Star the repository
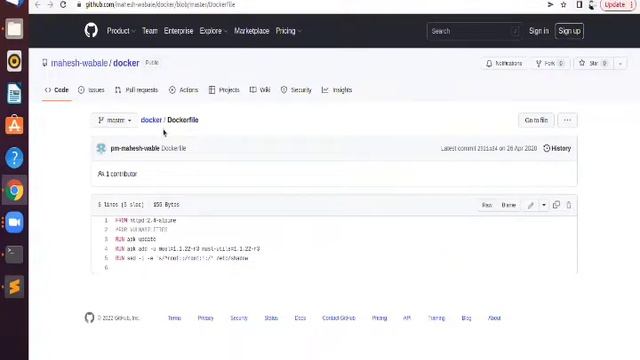This screenshot has height=360, width=640. (593, 64)
